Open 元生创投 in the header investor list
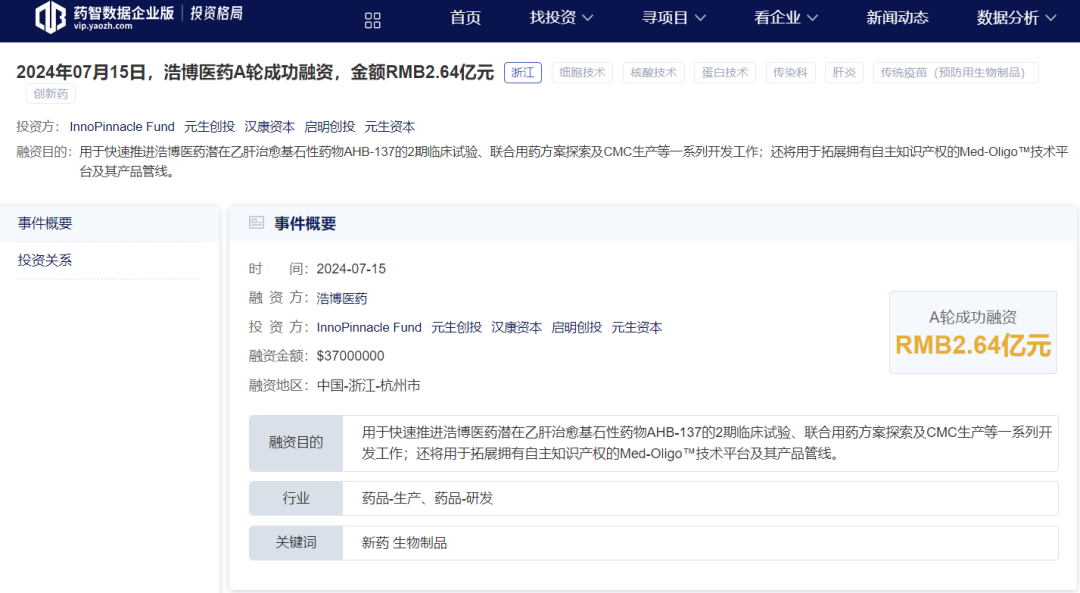This screenshot has height=593, width=1080. tap(209, 127)
